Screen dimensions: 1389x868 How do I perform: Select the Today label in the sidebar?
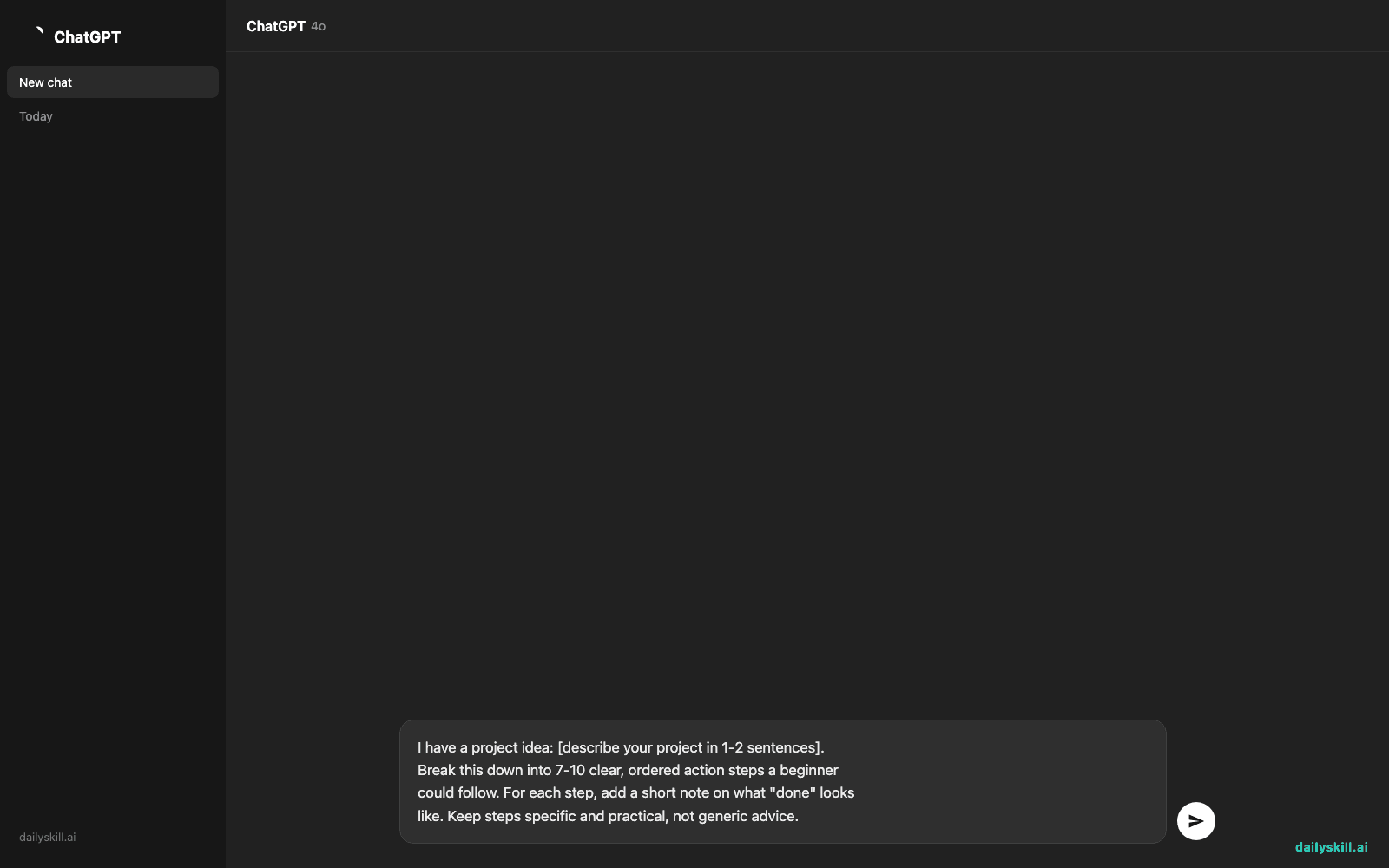[36, 116]
